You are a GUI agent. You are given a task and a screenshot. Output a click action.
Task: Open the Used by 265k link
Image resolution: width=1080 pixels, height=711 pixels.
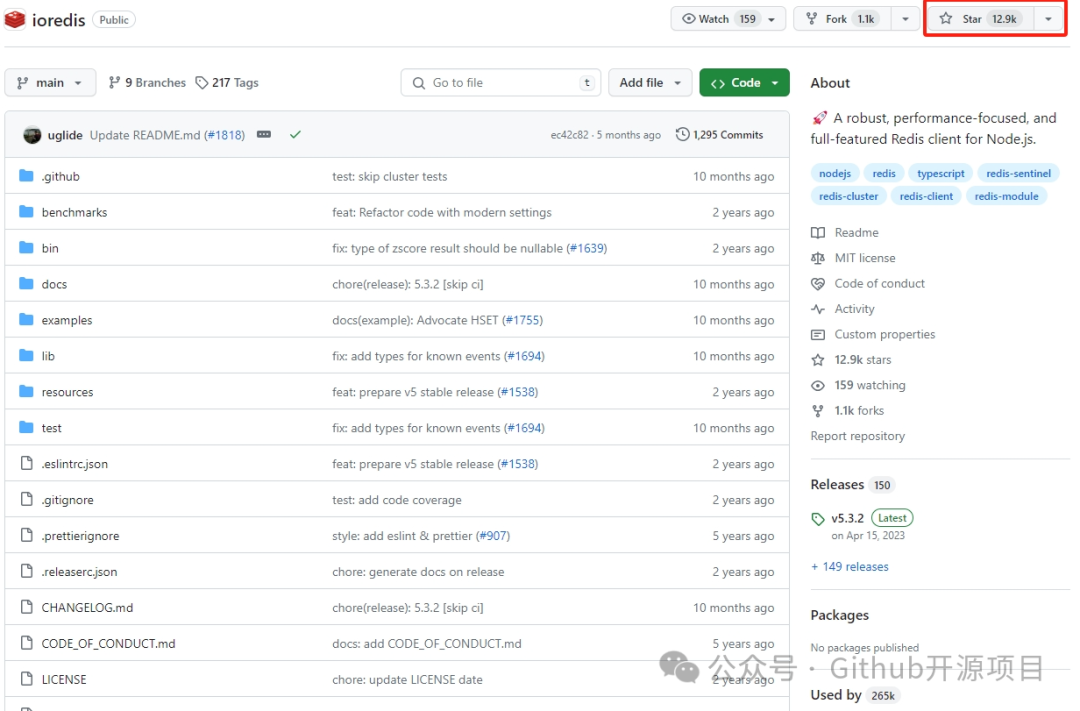[x=854, y=694]
